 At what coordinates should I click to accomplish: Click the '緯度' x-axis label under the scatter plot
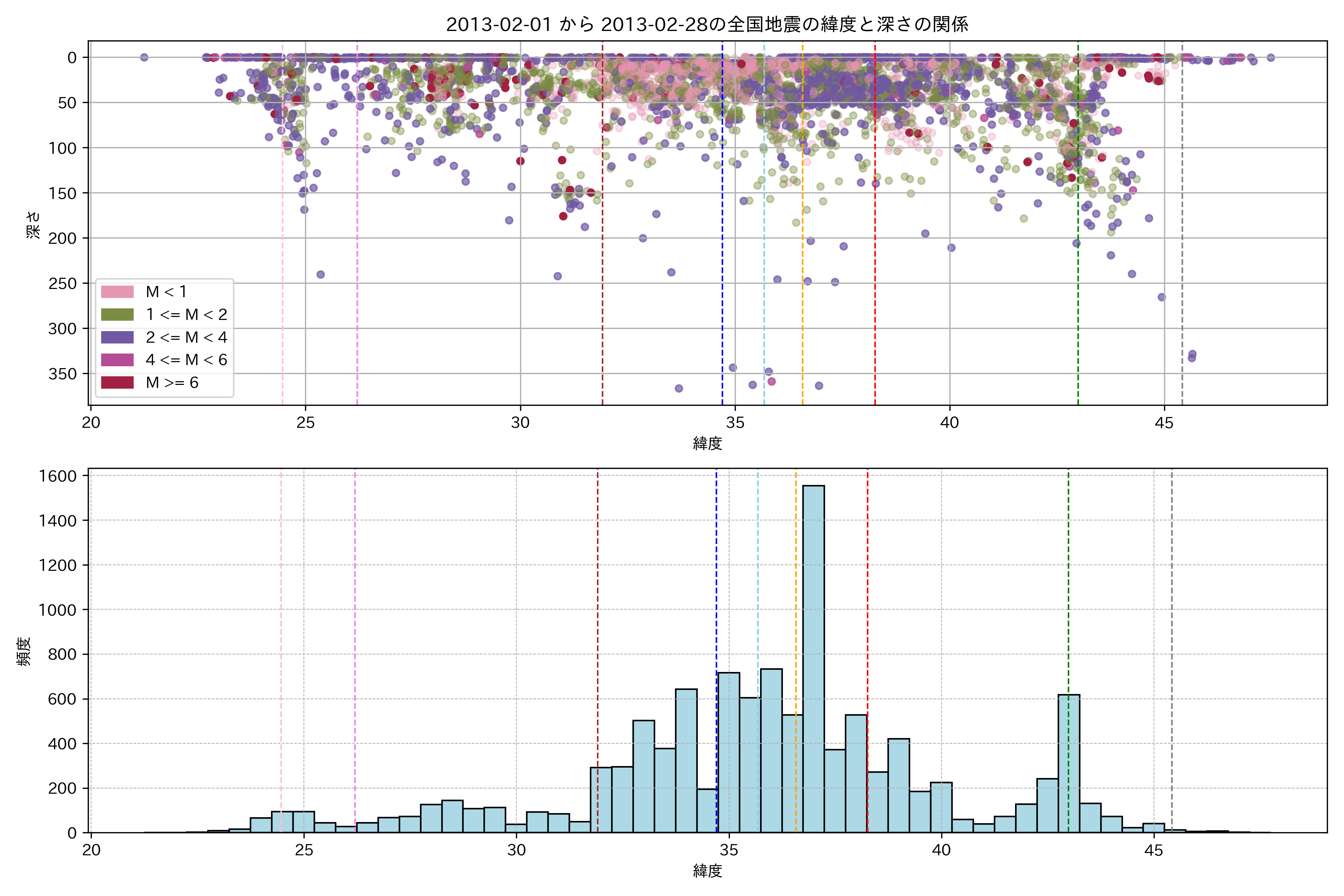(707, 444)
